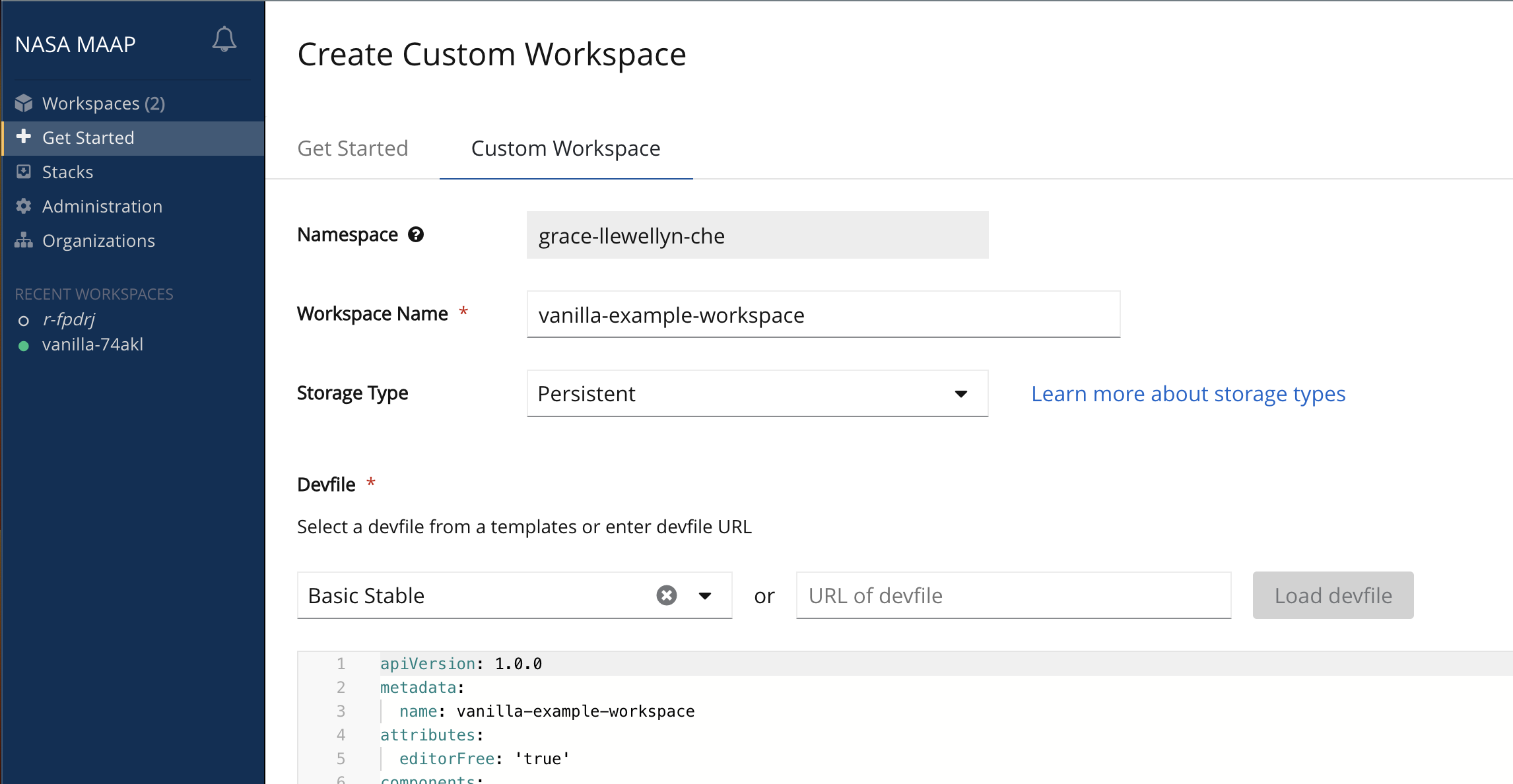Click the devfile template dropdown arrow
Image resolution: width=1513 pixels, height=784 pixels.
(705, 596)
